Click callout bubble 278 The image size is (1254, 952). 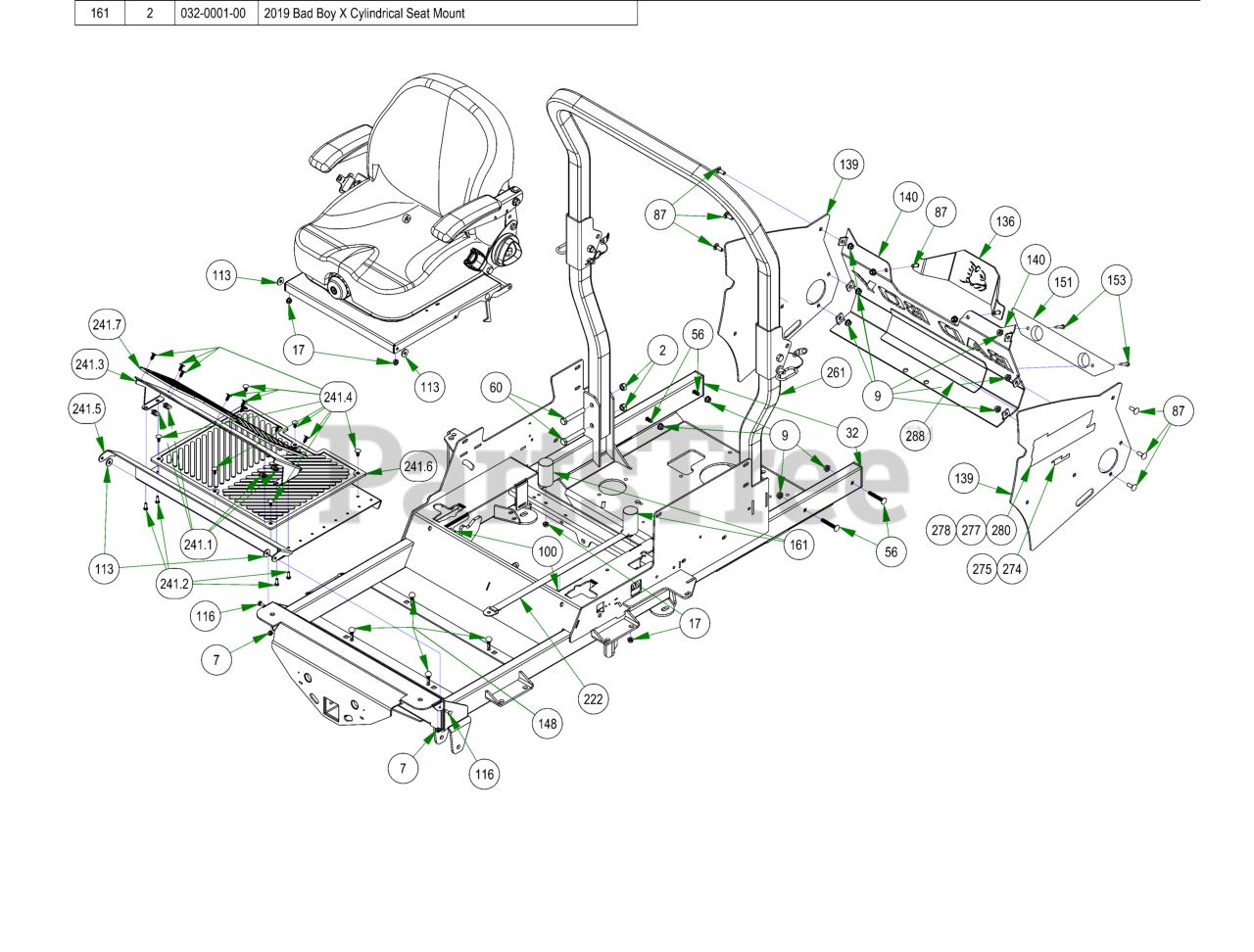(940, 530)
